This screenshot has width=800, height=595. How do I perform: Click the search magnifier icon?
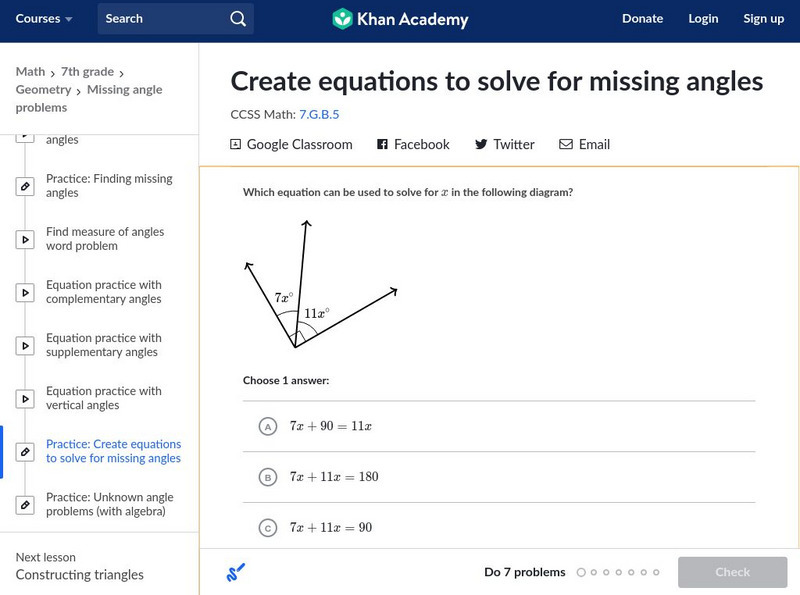pos(237,19)
